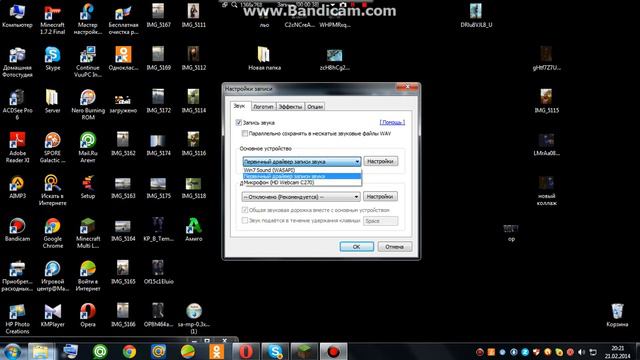Select the Искать в Интернете shortcut

53,191
